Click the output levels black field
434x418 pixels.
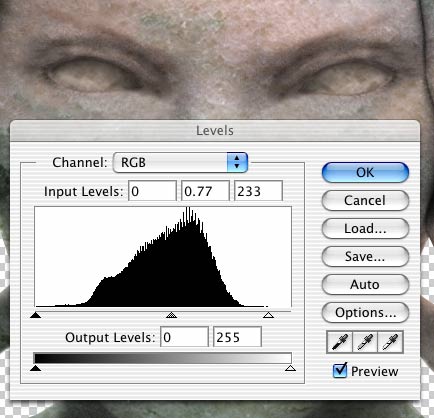coord(184,337)
